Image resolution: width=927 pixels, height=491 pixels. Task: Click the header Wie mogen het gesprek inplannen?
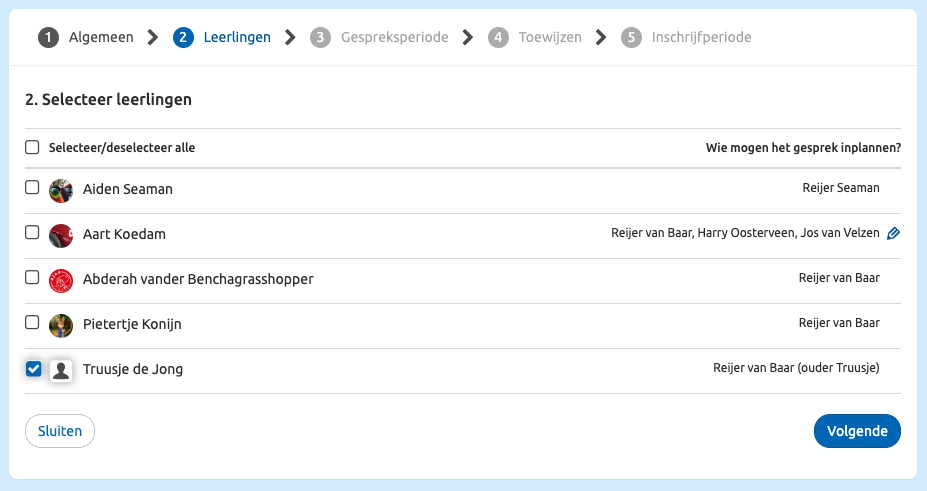(x=803, y=148)
